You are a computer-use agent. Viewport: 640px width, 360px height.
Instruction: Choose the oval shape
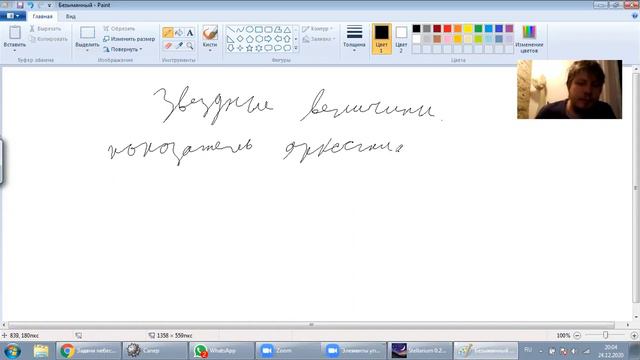249,29
